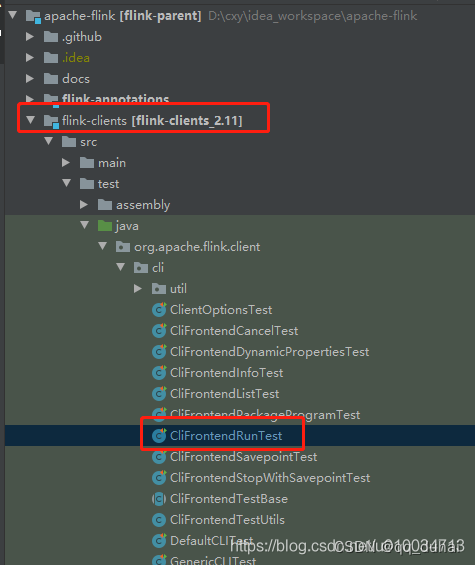Expand the .idea folder arrow
The height and width of the screenshot is (565, 475).
pos(30,57)
